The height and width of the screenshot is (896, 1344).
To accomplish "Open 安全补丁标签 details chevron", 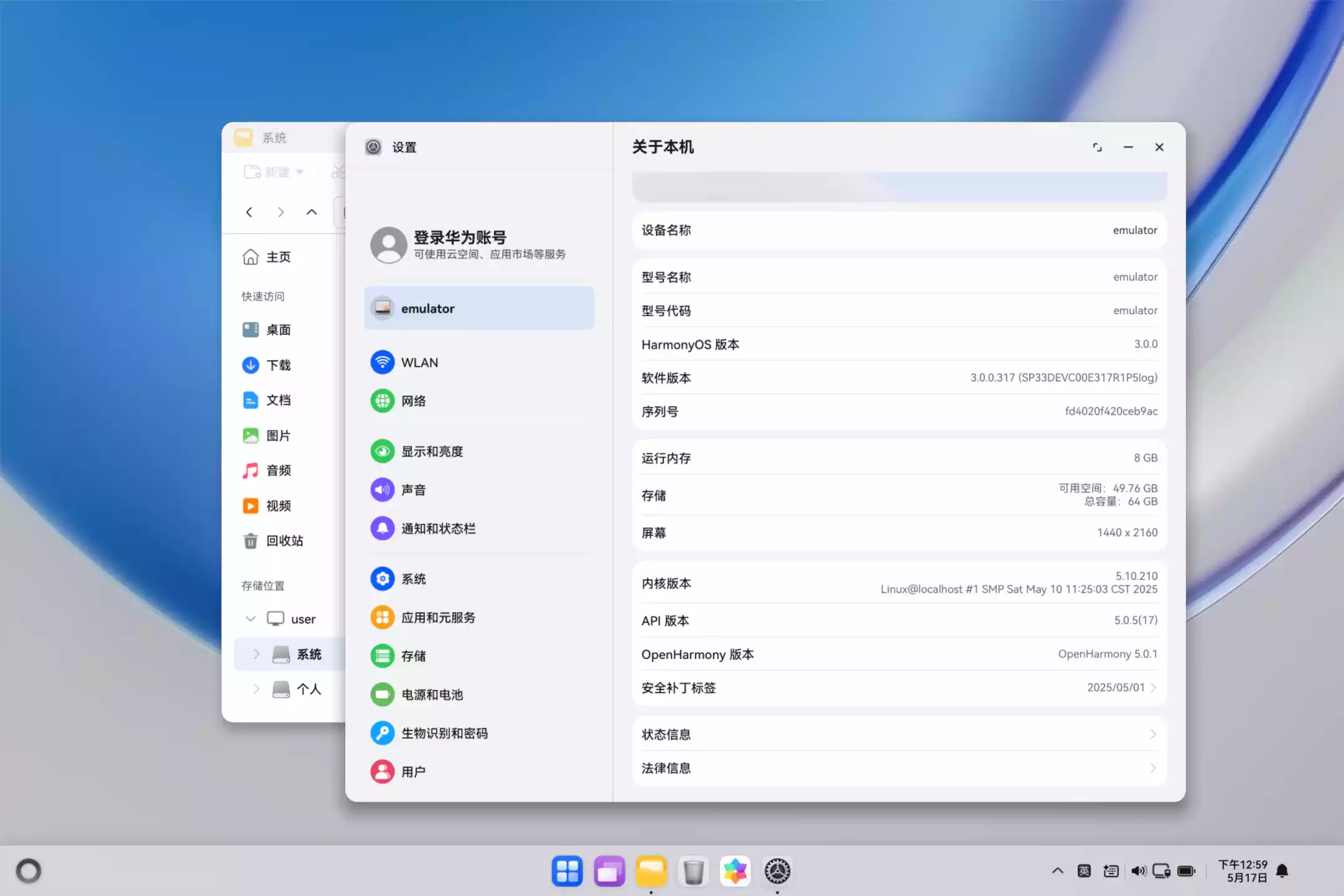I will pos(1153,688).
